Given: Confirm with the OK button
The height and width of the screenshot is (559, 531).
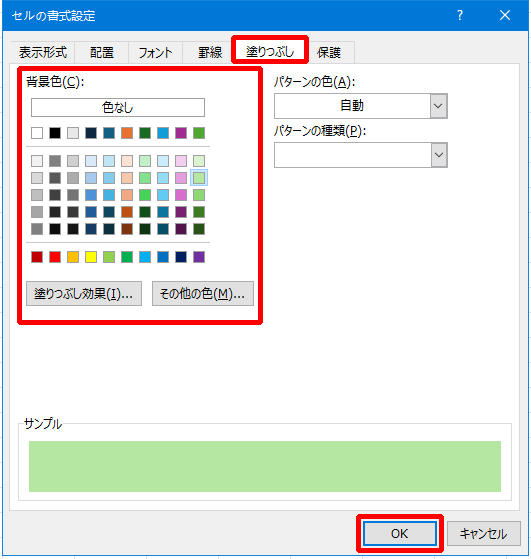Looking at the screenshot, I should 400,533.
